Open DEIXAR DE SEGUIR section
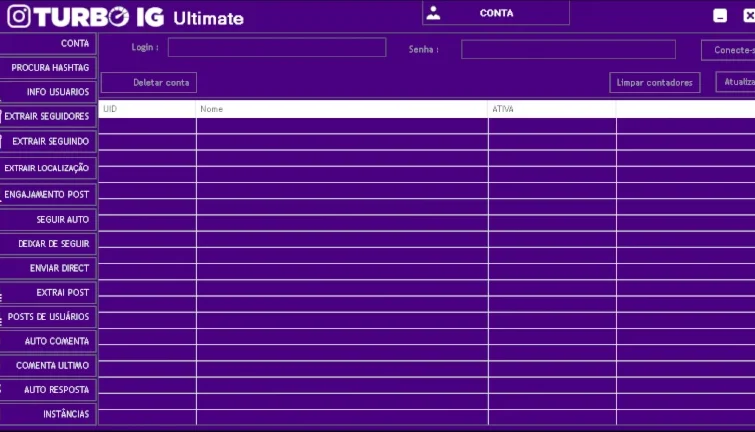755x432 pixels. click(x=48, y=244)
